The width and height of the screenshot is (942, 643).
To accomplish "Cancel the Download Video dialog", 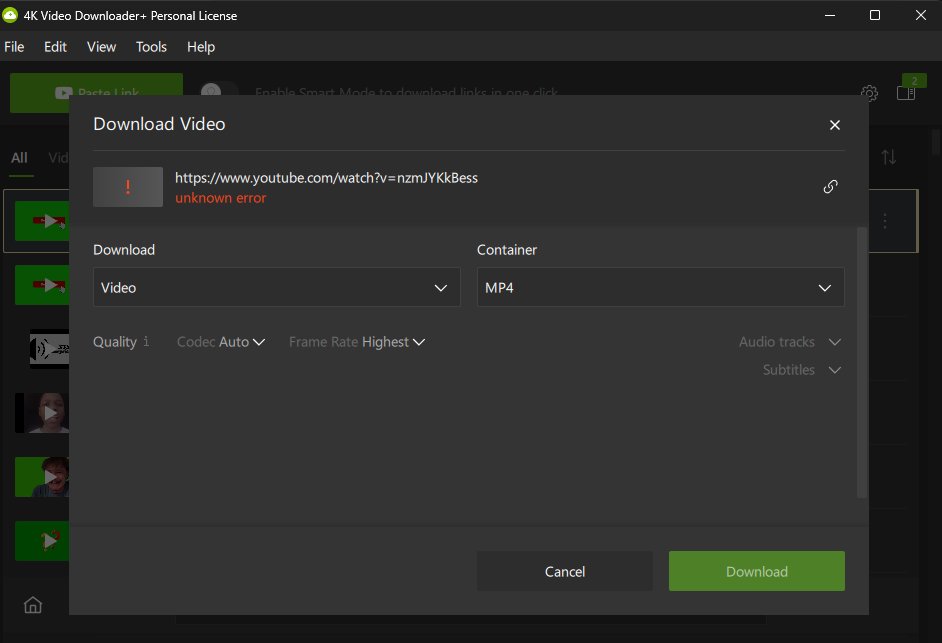I will click(x=564, y=571).
